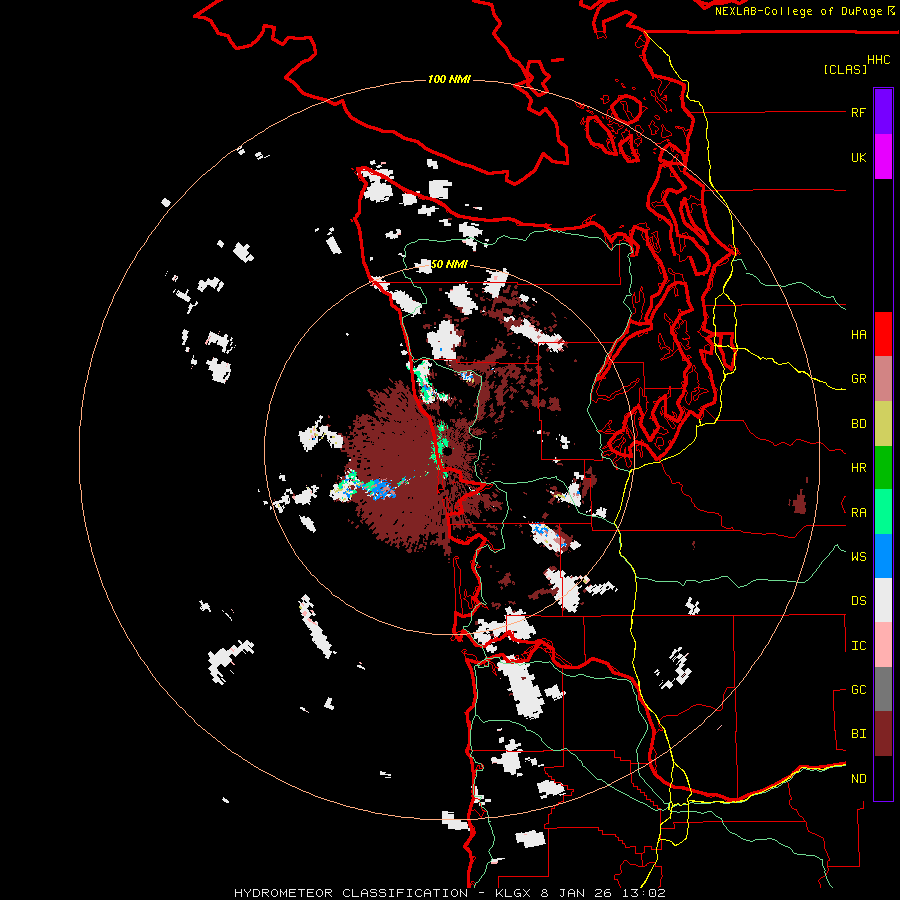This screenshot has width=900, height=900.
Task: Click the ND legend label
Action: (858, 779)
